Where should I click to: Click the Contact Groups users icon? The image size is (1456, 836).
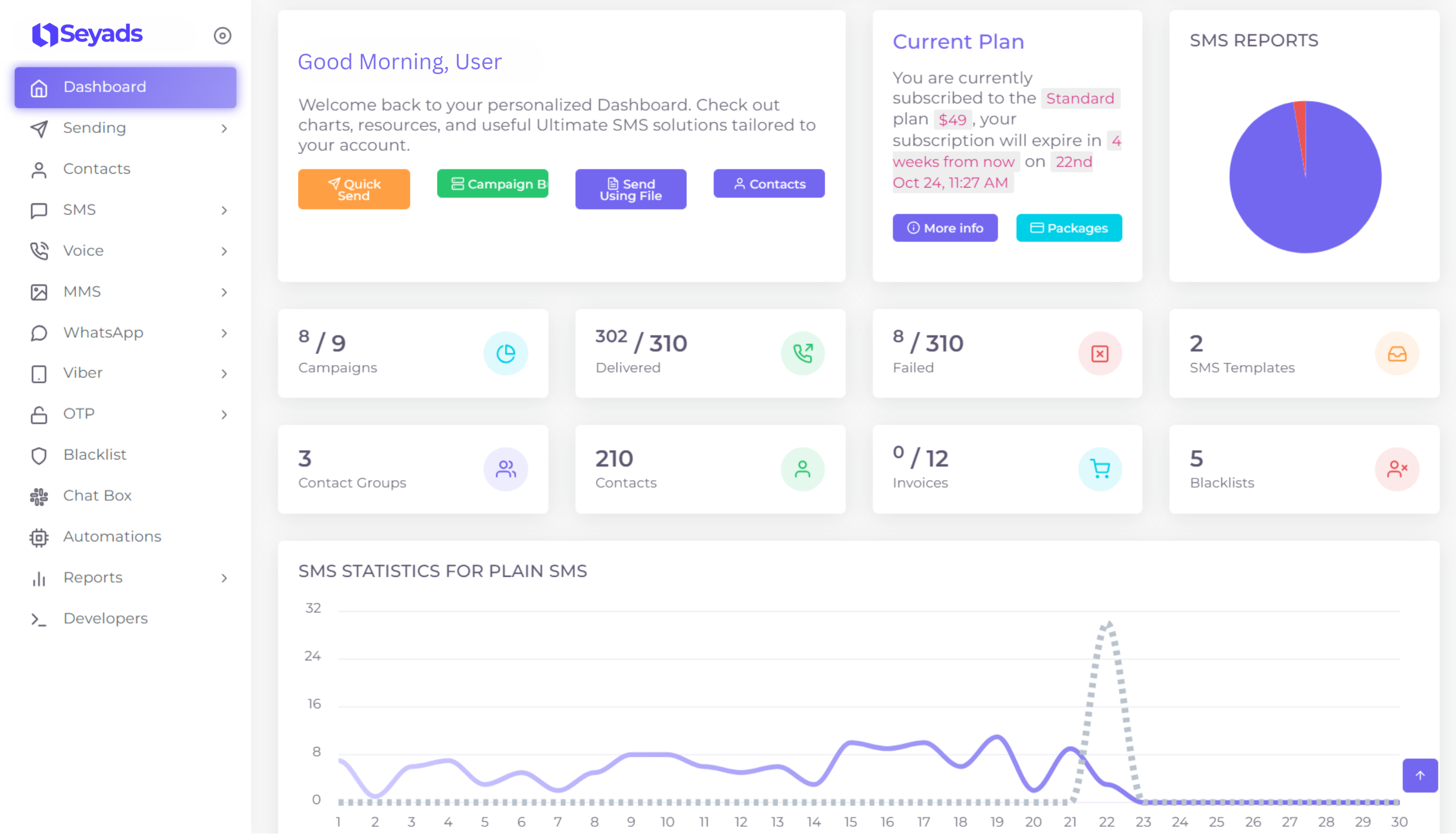(505, 469)
